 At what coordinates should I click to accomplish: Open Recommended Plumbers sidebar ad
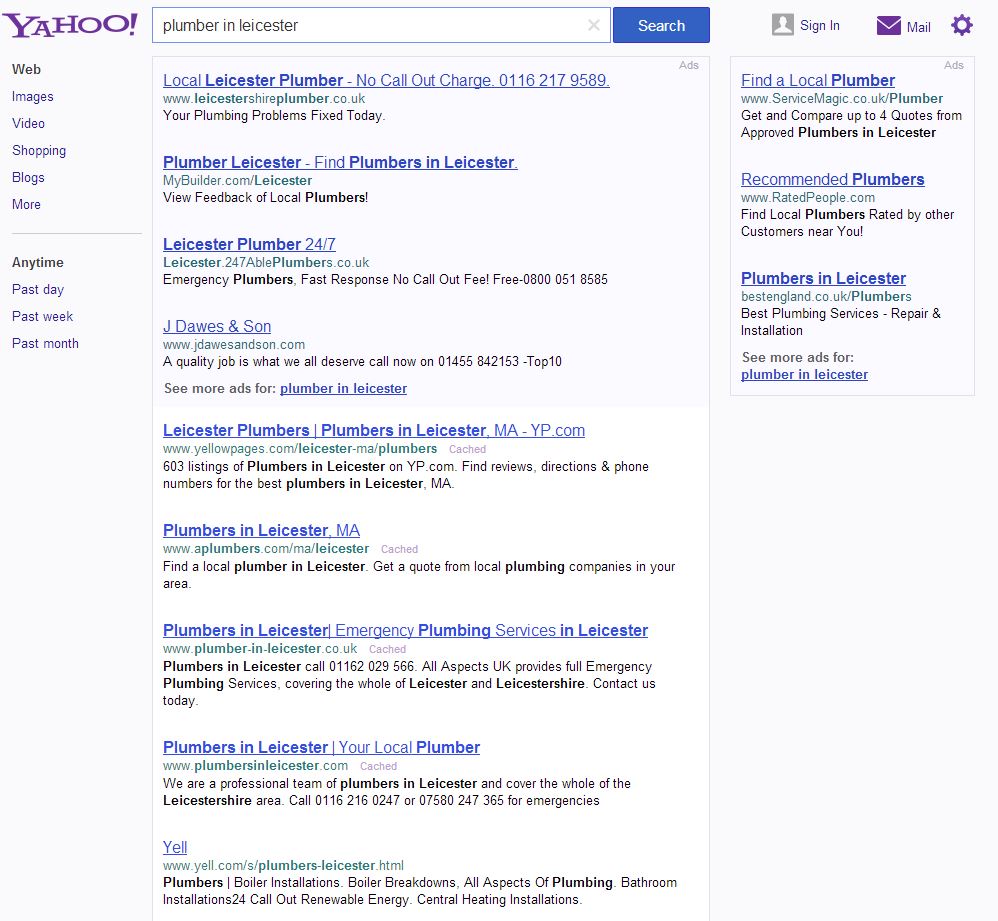tap(832, 180)
